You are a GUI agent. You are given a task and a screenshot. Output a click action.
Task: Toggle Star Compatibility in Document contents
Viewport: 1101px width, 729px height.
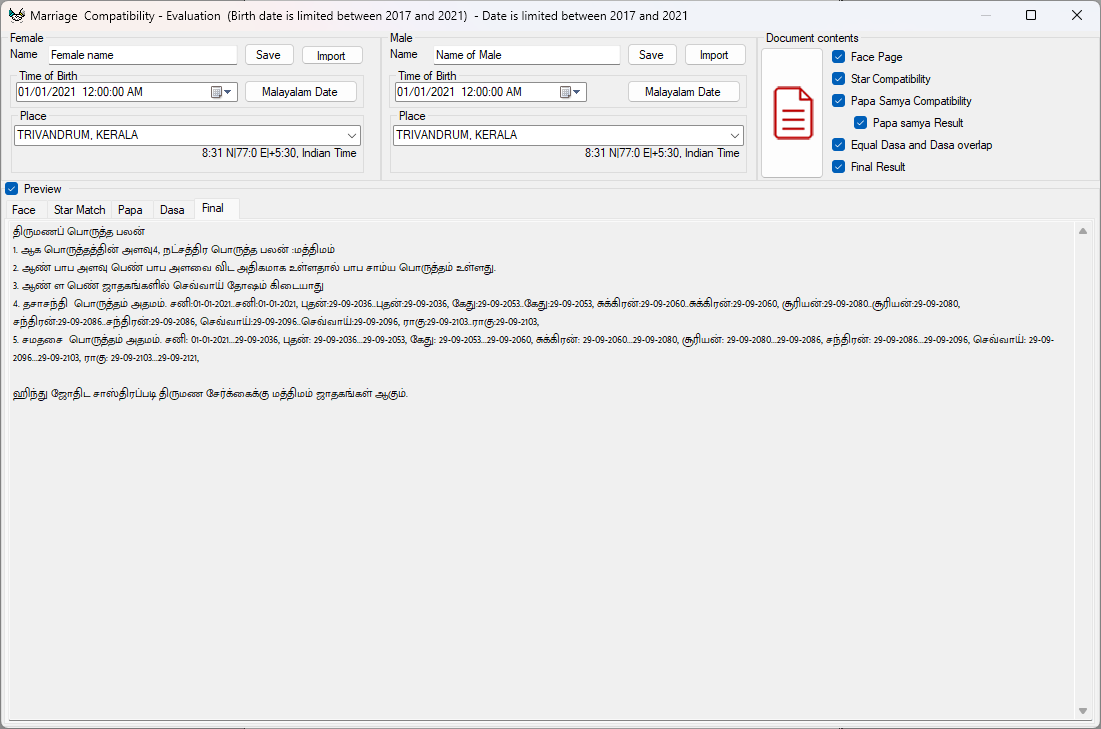coord(837,79)
